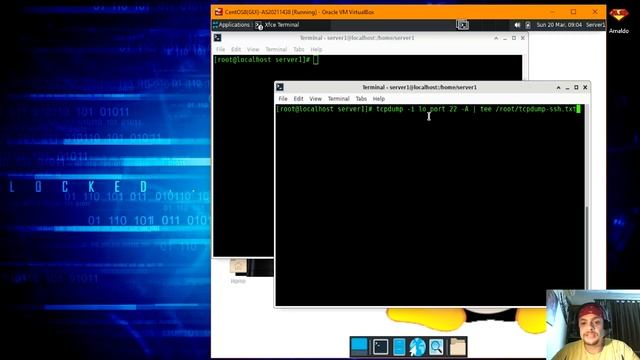
Task: Open Terminal menu in the background terminal
Action: pyautogui.click(x=276, y=49)
